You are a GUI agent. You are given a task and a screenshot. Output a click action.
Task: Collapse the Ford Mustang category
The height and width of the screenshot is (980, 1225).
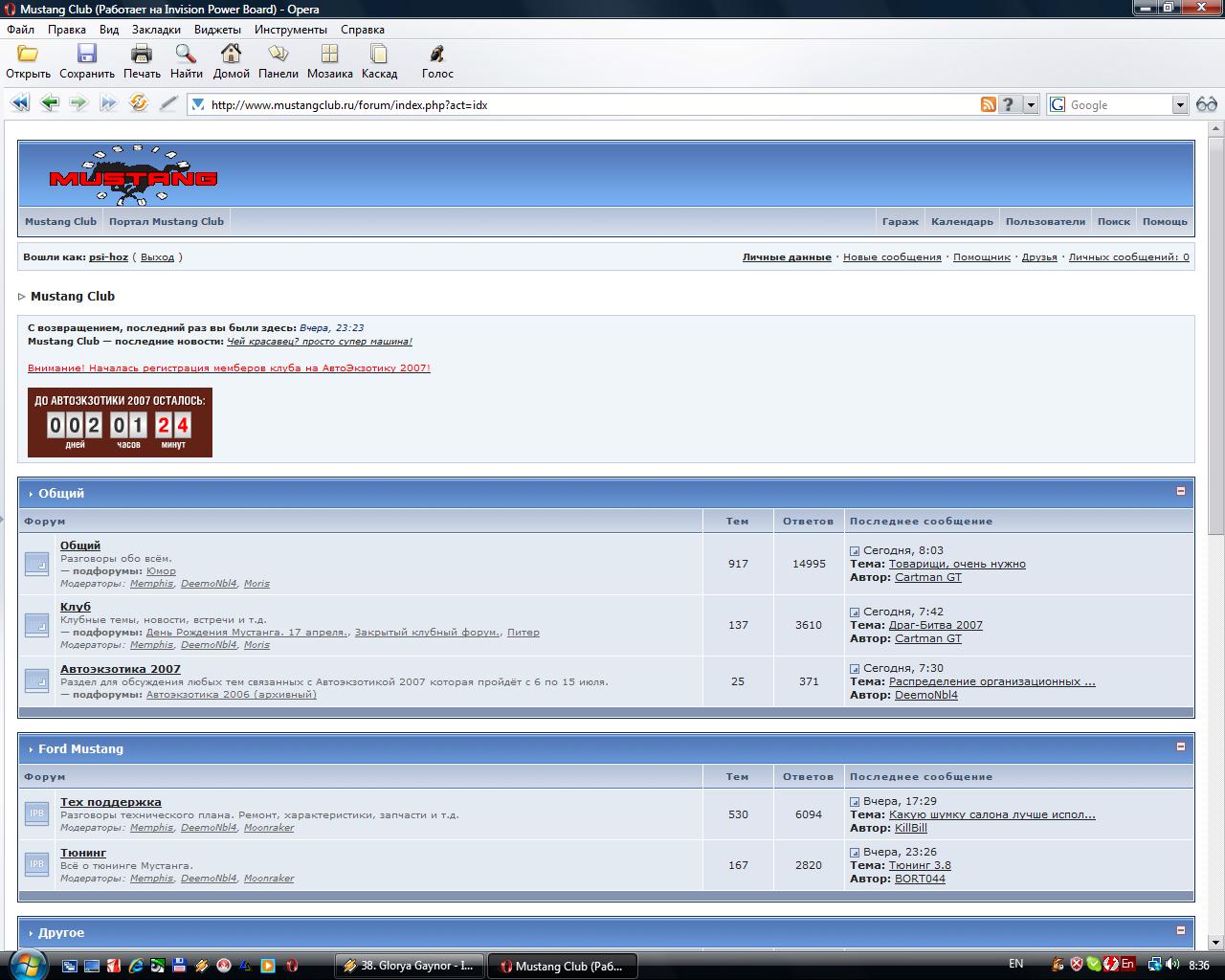[x=1180, y=746]
